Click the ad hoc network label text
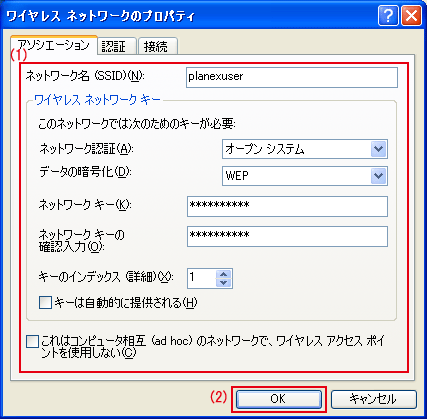The height and width of the screenshot is (419, 428). 212,347
